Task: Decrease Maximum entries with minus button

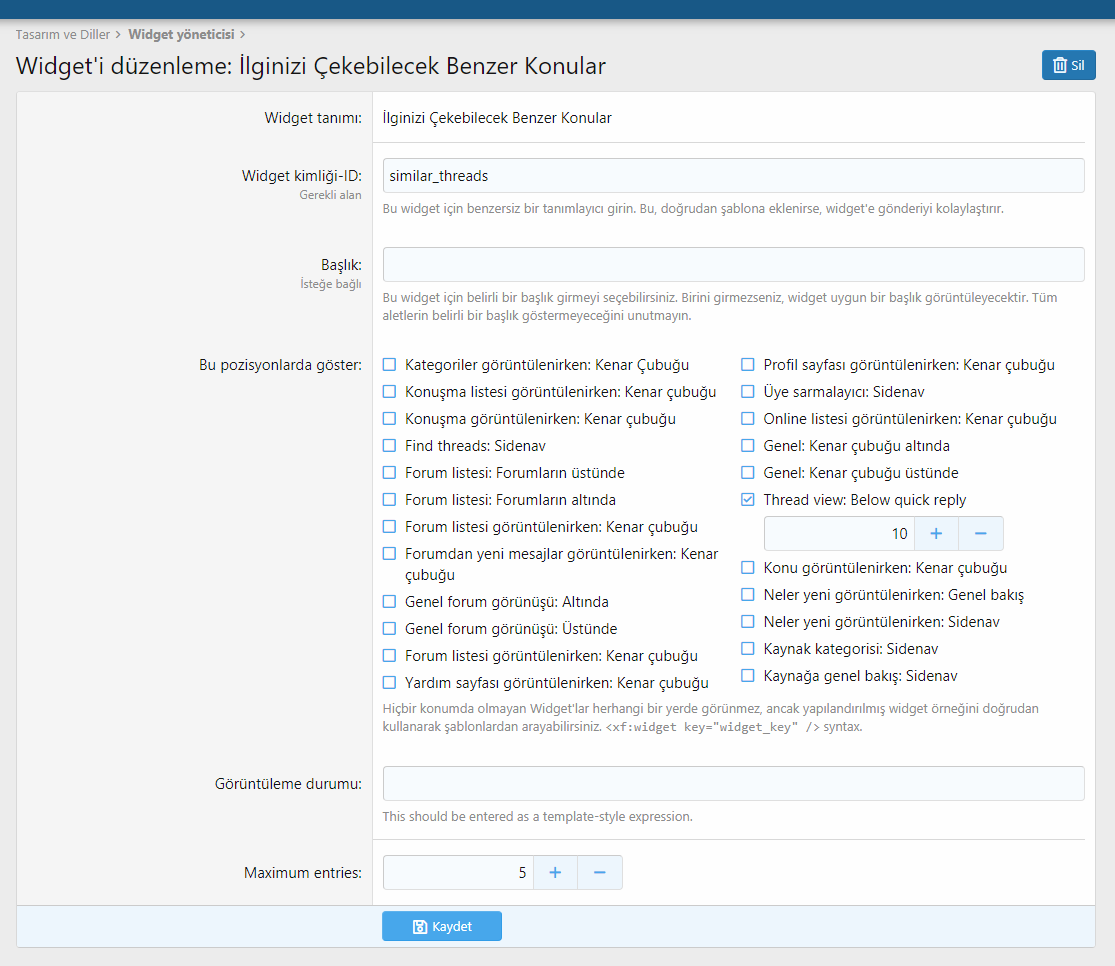Action: point(600,873)
